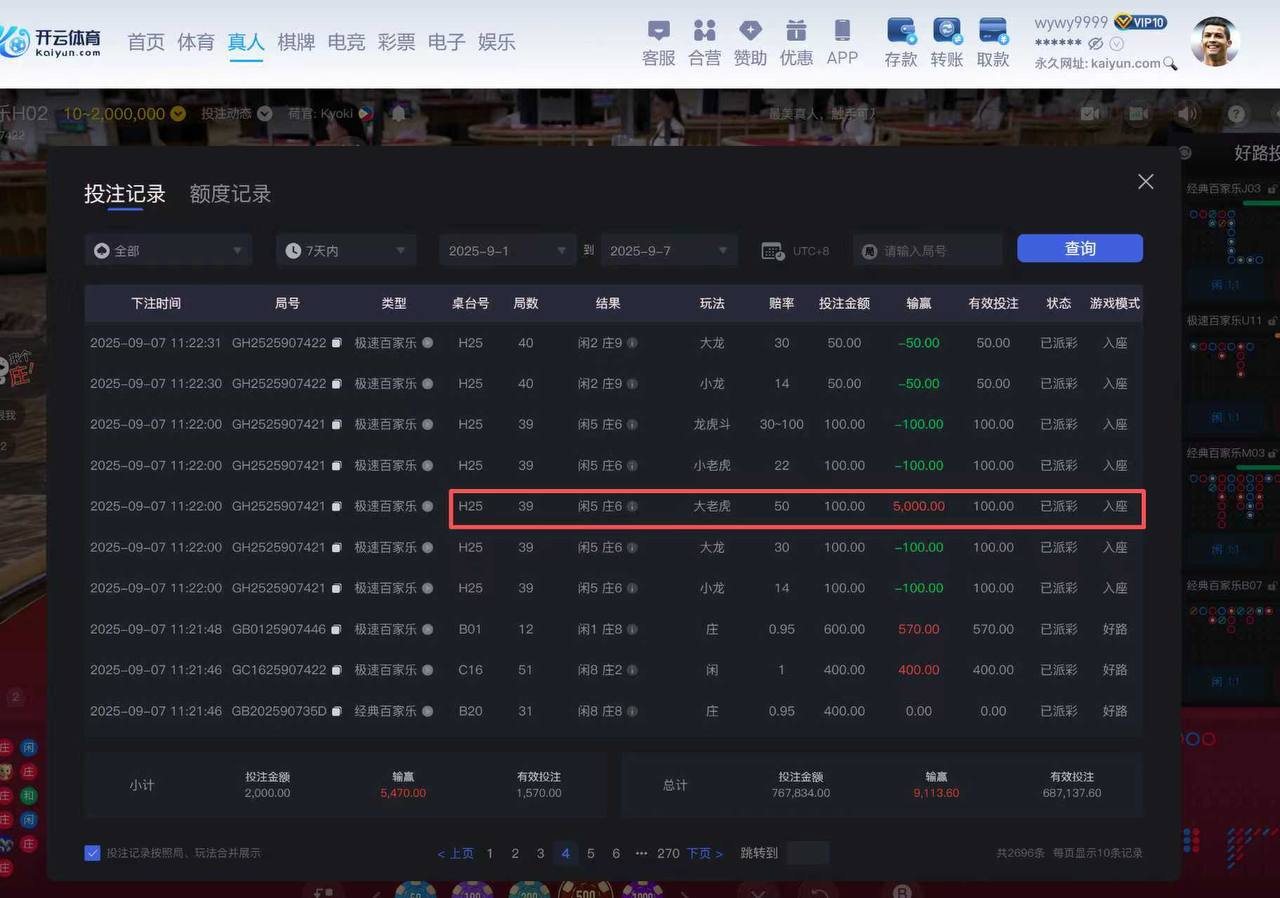
Task: Open the 转账 transfer icon
Action: point(946,33)
